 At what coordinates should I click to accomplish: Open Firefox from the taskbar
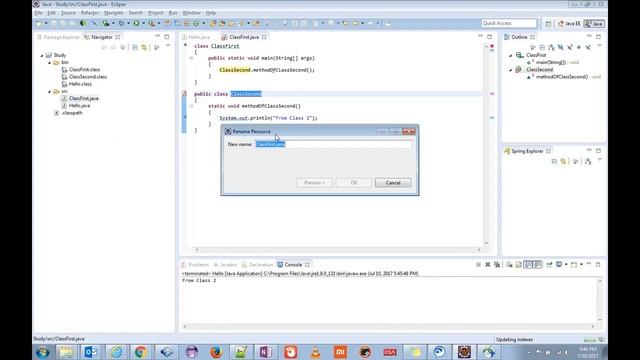(216, 352)
